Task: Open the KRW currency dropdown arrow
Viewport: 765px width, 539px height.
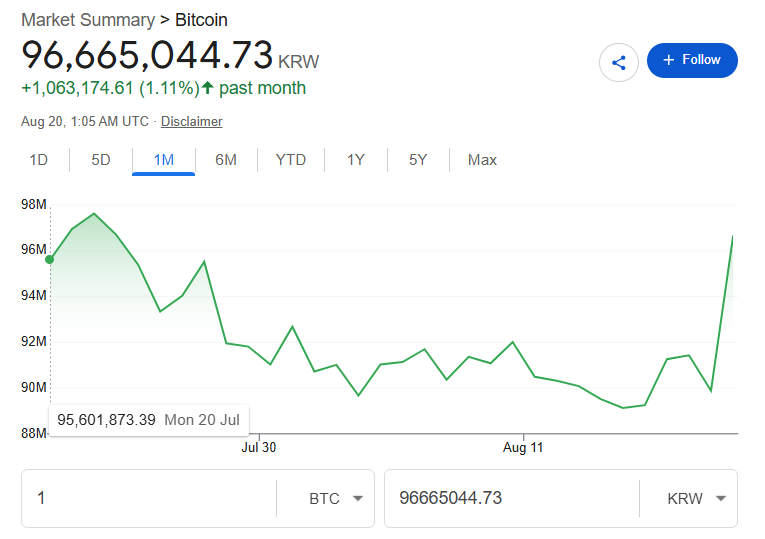Action: point(721,498)
